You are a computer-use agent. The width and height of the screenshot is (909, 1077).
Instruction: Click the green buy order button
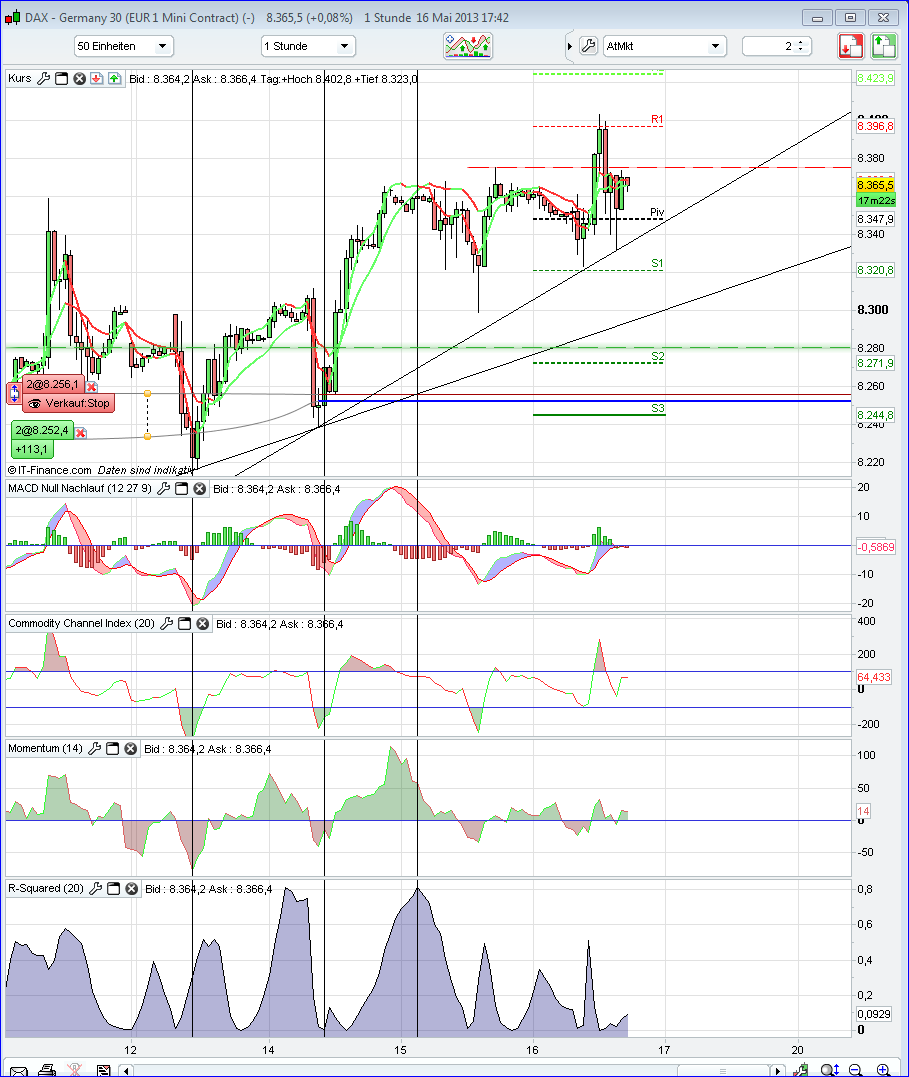(884, 46)
